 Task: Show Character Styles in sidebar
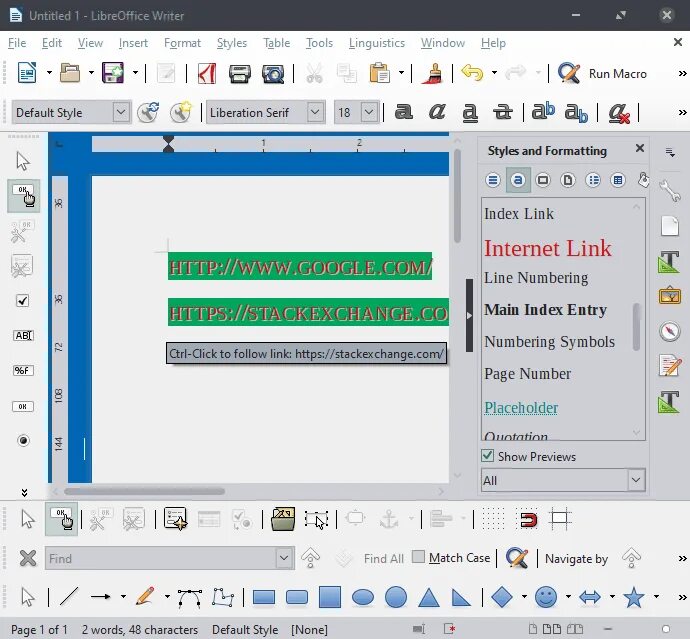click(x=518, y=180)
